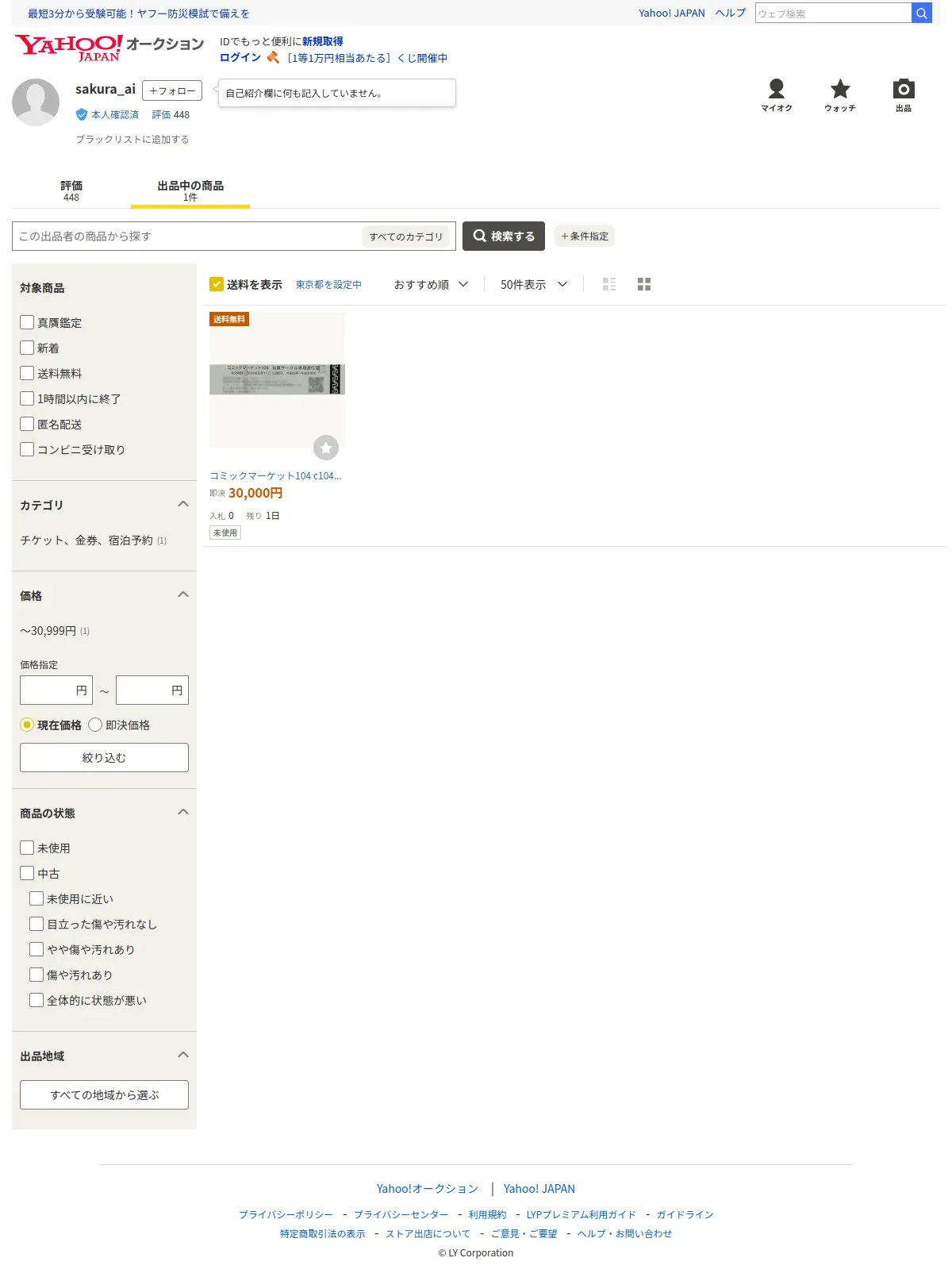Focus the seller item search field

pos(187,237)
